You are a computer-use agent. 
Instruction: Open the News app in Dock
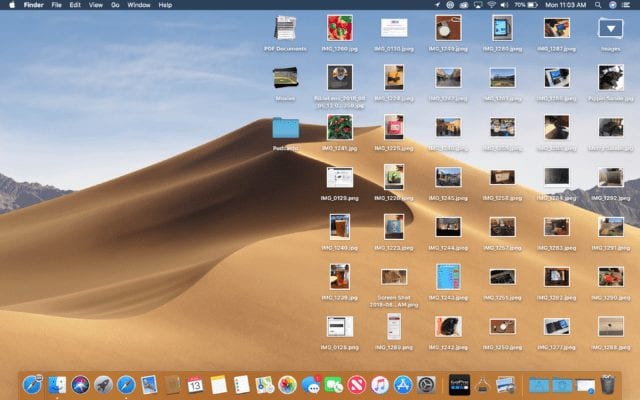[357, 384]
